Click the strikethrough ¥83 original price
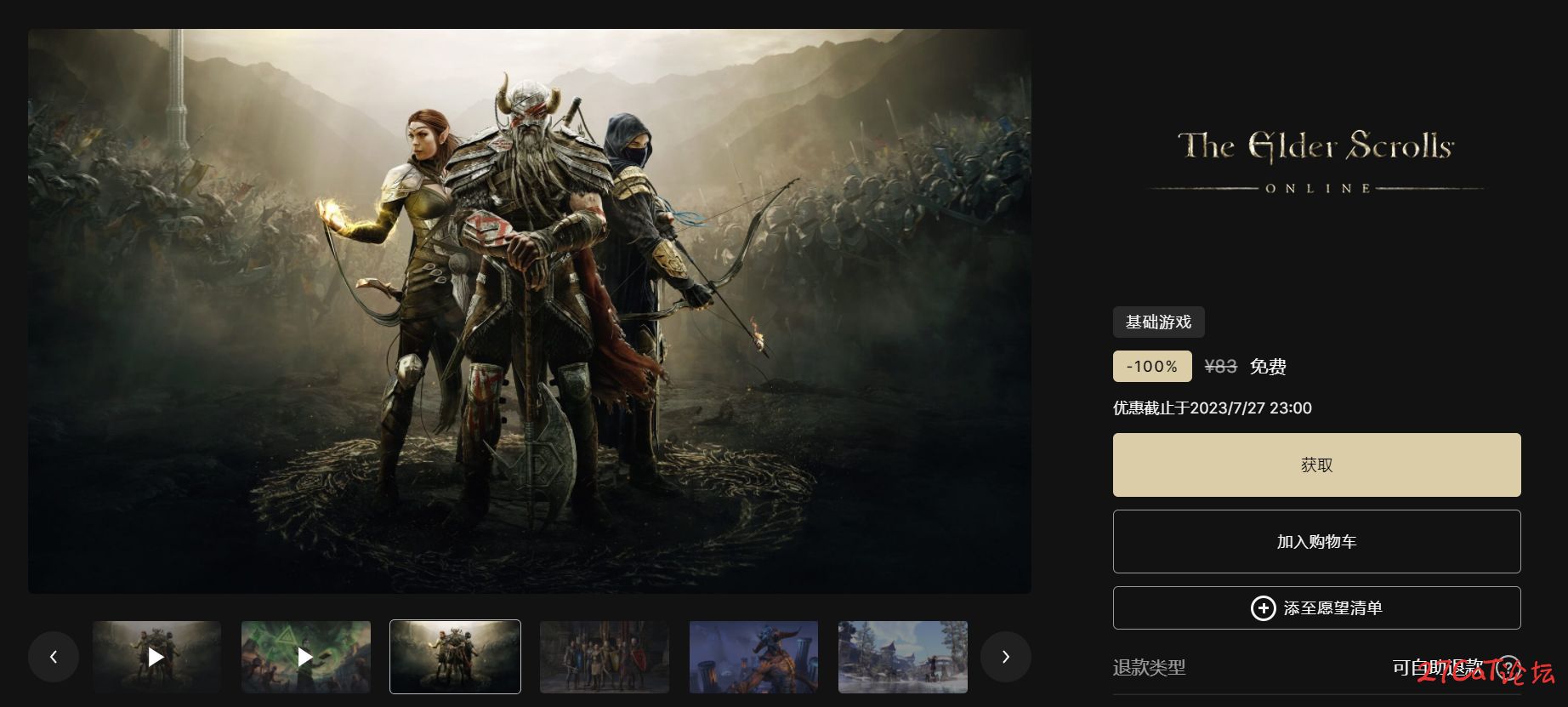Screen dimensions: 1568x707 point(1220,367)
